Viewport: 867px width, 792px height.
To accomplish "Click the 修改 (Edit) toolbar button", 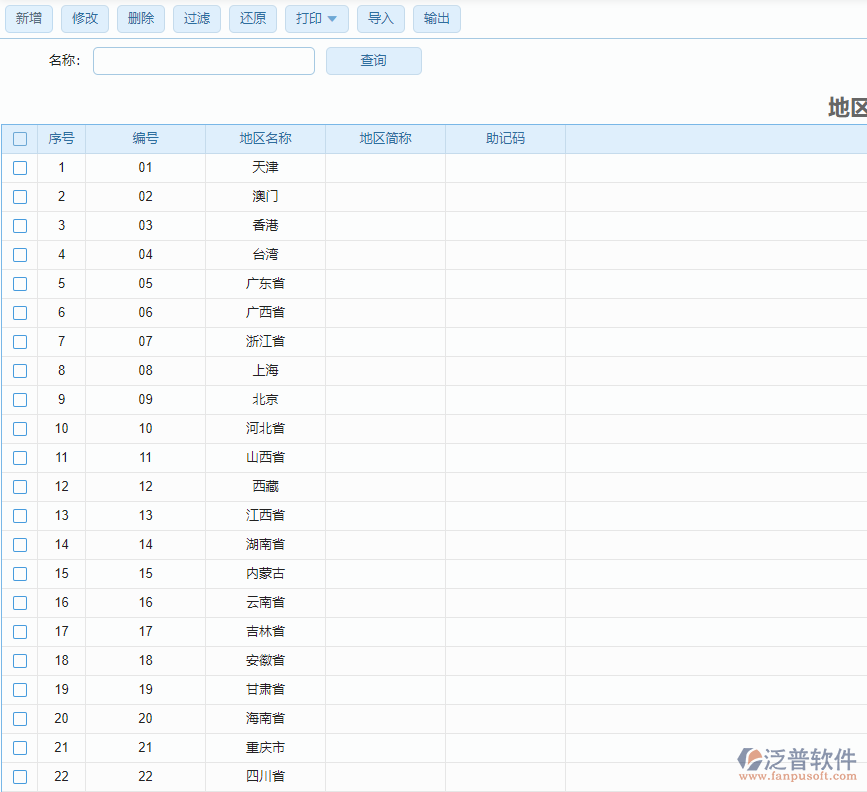I will coord(85,19).
